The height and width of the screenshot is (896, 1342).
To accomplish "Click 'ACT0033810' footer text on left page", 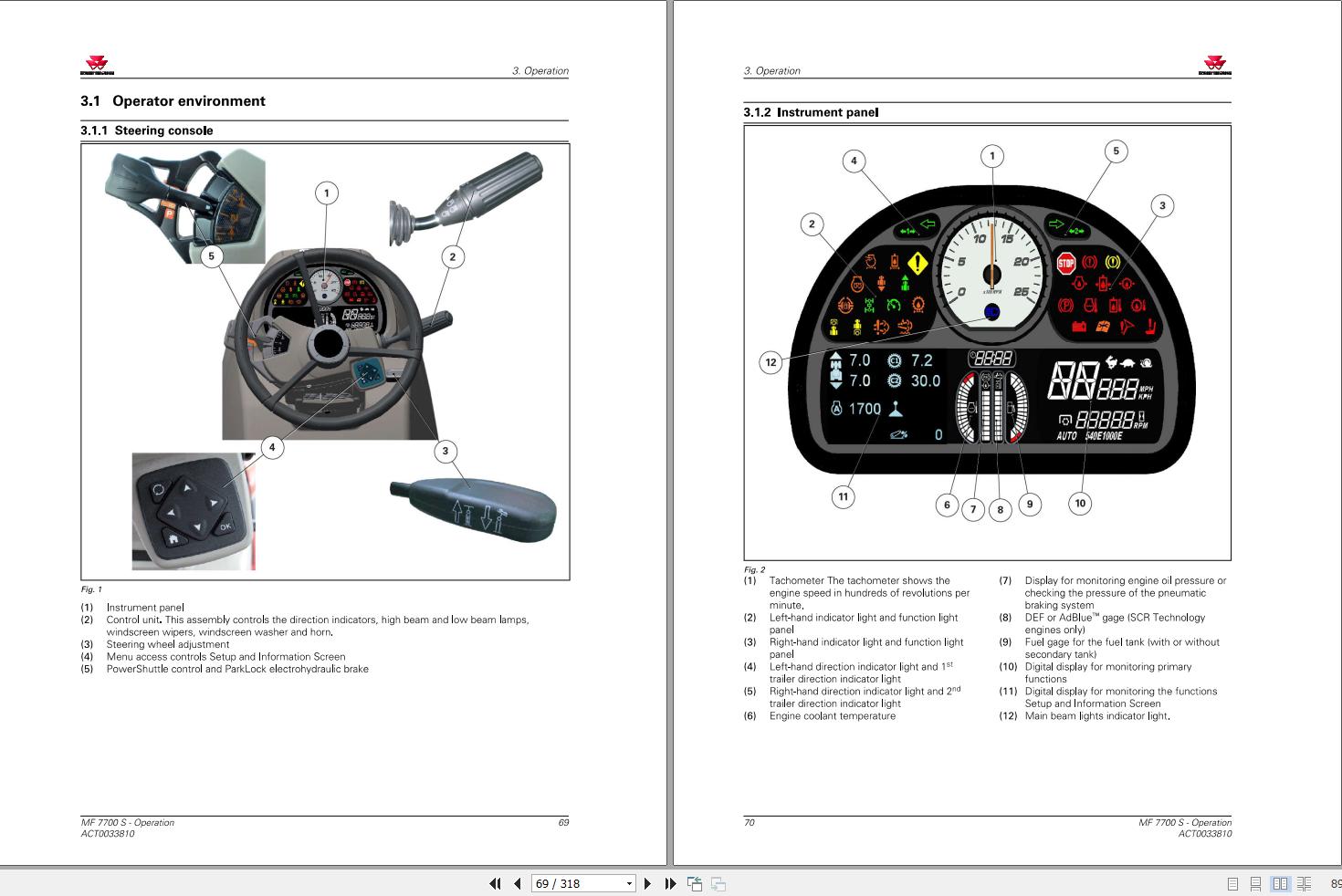I will click(108, 834).
